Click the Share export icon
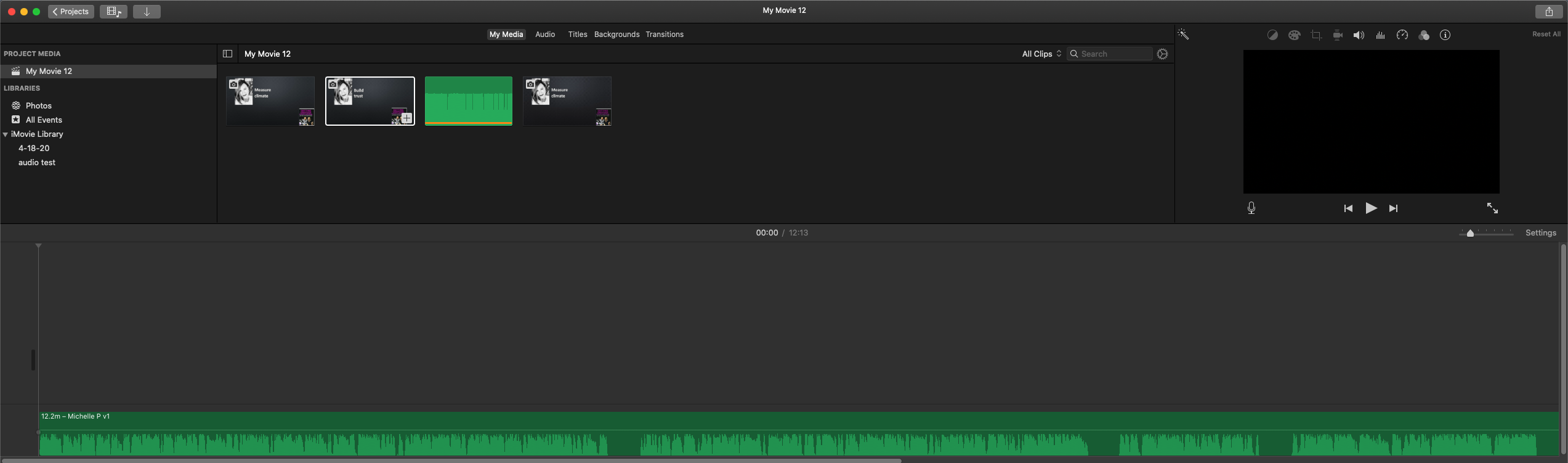Image resolution: width=1568 pixels, height=463 pixels. tap(1549, 12)
